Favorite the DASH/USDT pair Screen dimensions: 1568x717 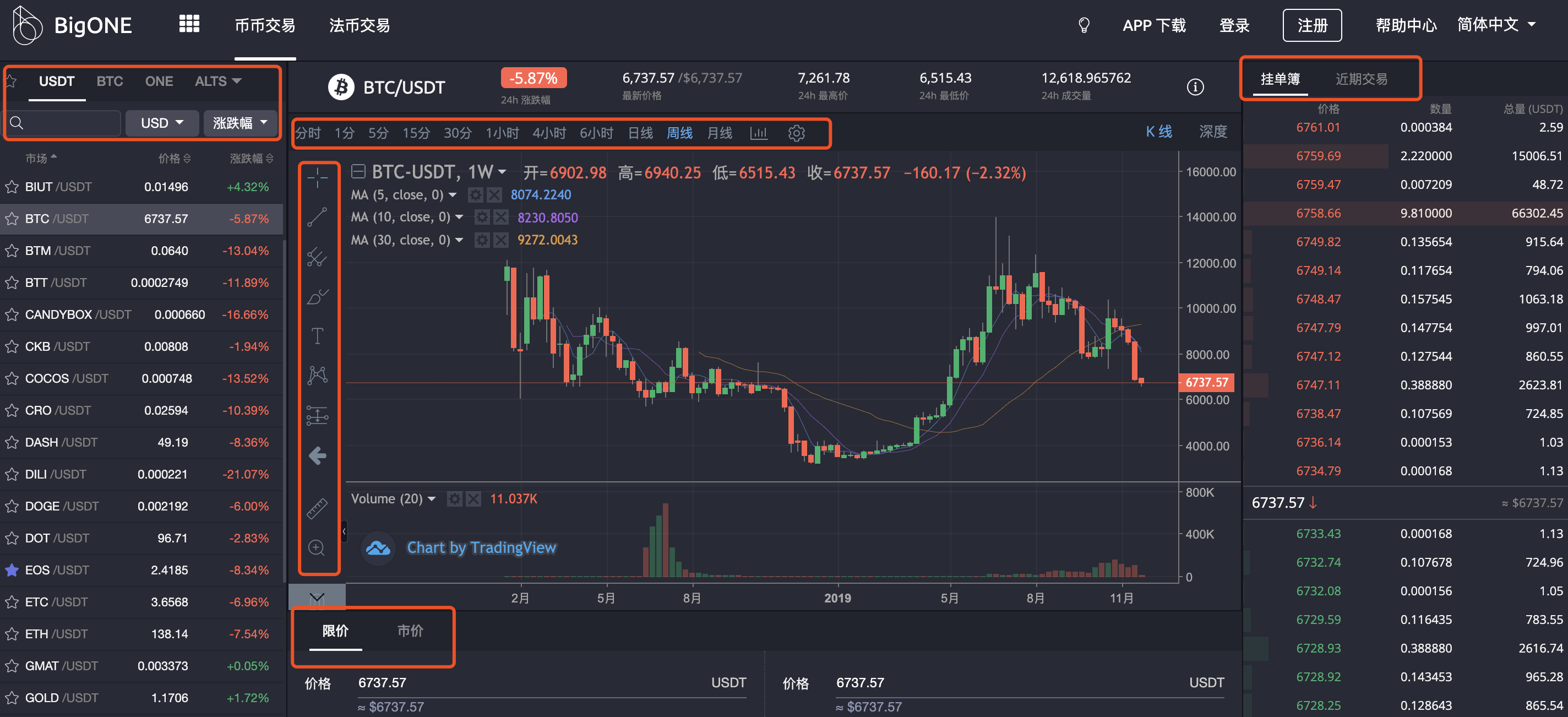(x=12, y=443)
